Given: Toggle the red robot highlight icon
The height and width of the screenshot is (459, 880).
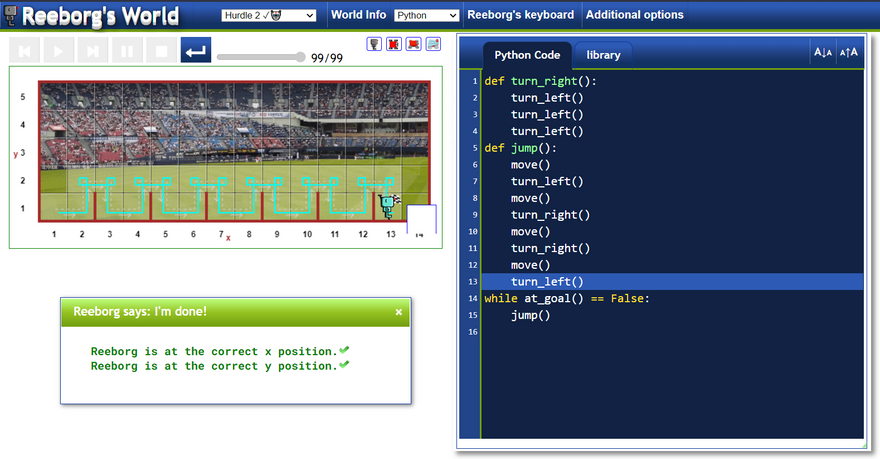Looking at the screenshot, I should coord(413,44).
